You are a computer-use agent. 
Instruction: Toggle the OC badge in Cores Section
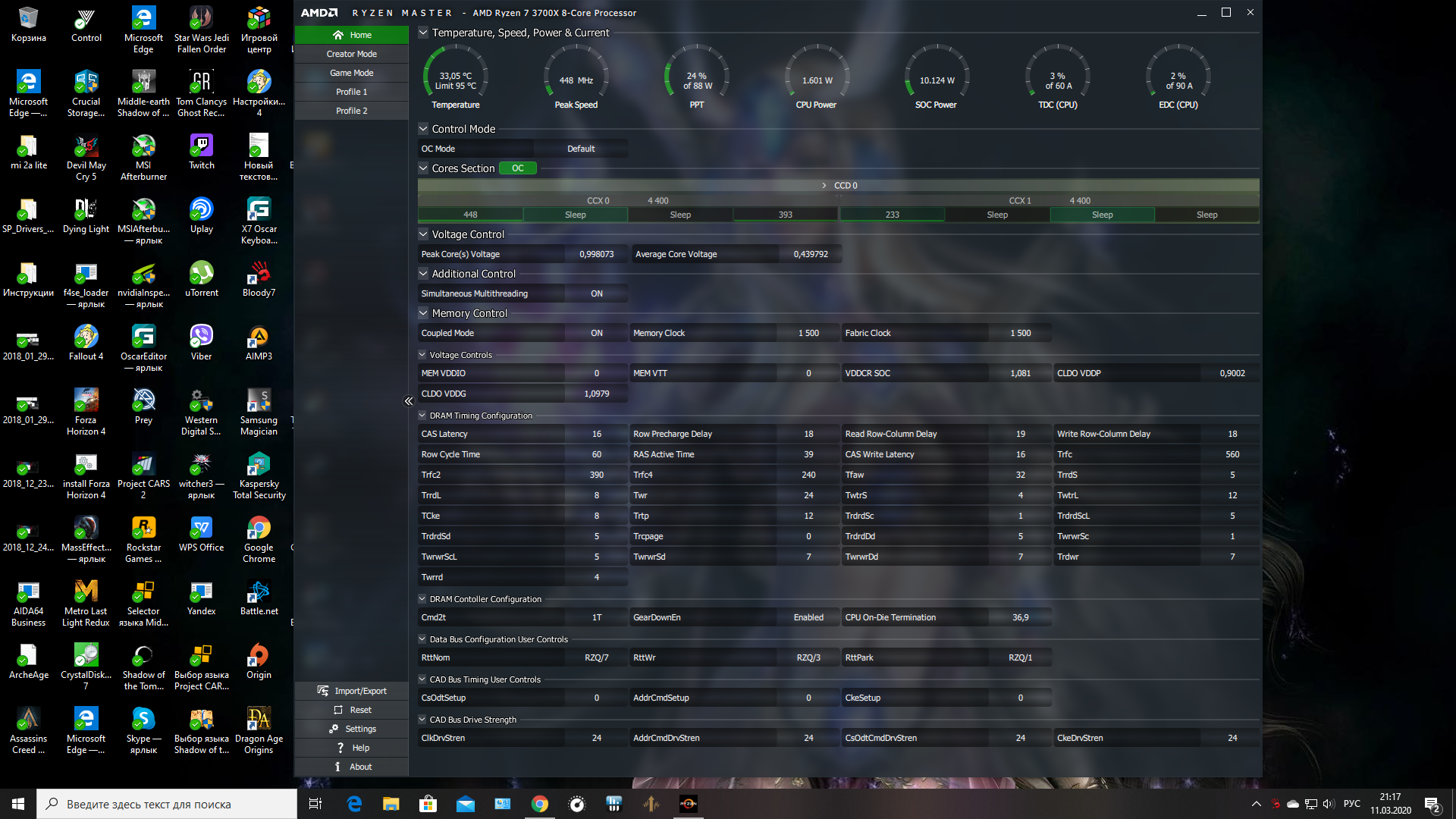(517, 168)
